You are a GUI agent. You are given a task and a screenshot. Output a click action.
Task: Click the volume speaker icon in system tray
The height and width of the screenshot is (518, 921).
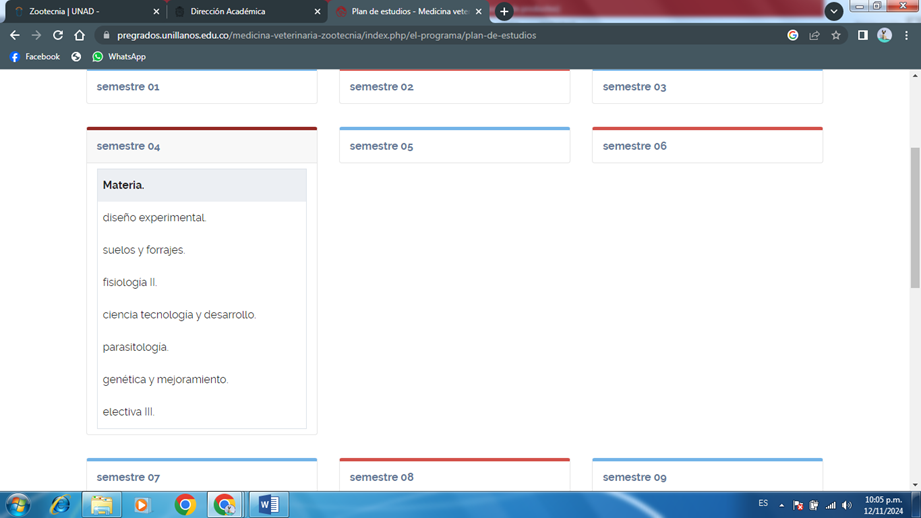[847, 505]
